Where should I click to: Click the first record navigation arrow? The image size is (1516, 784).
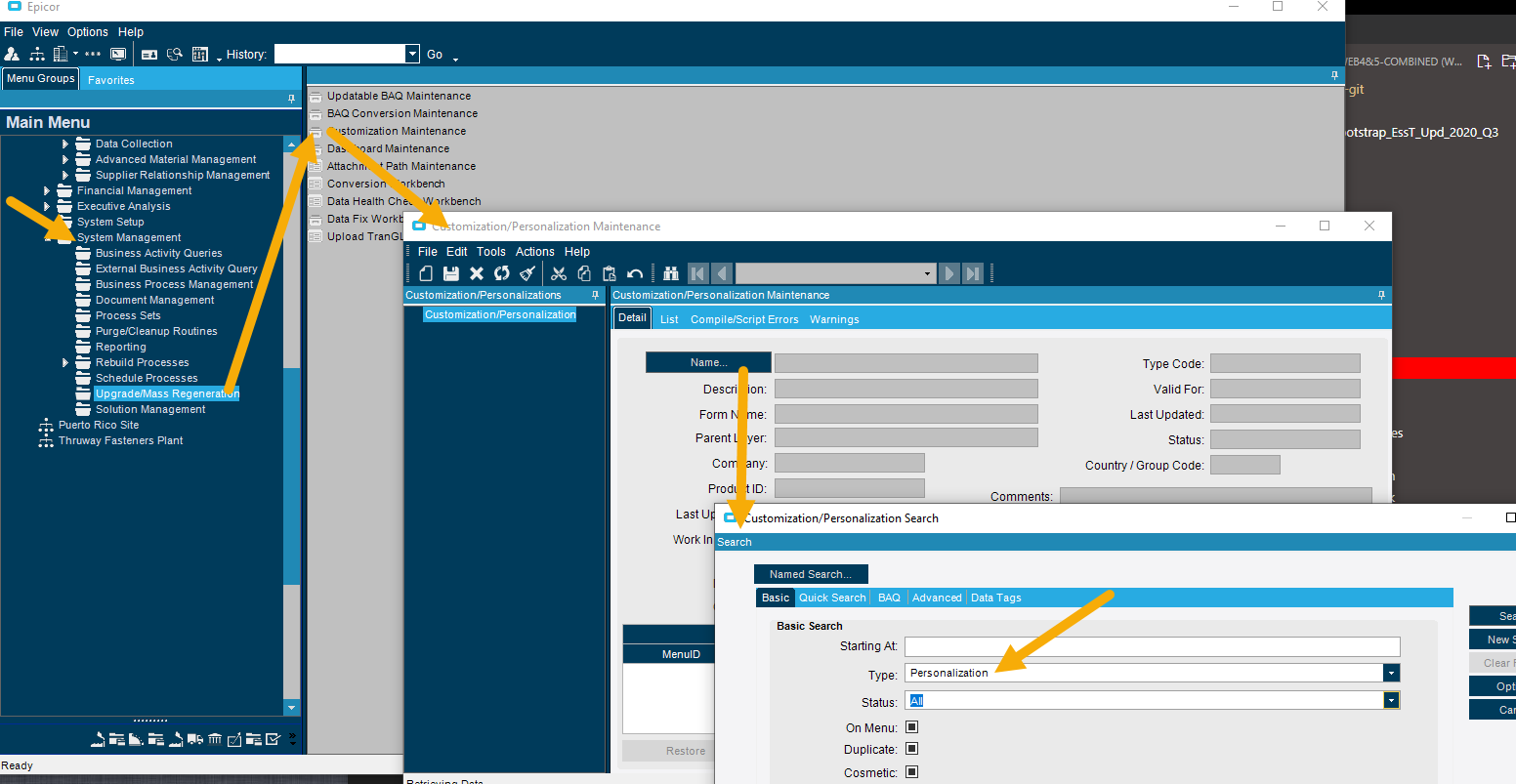tap(697, 273)
